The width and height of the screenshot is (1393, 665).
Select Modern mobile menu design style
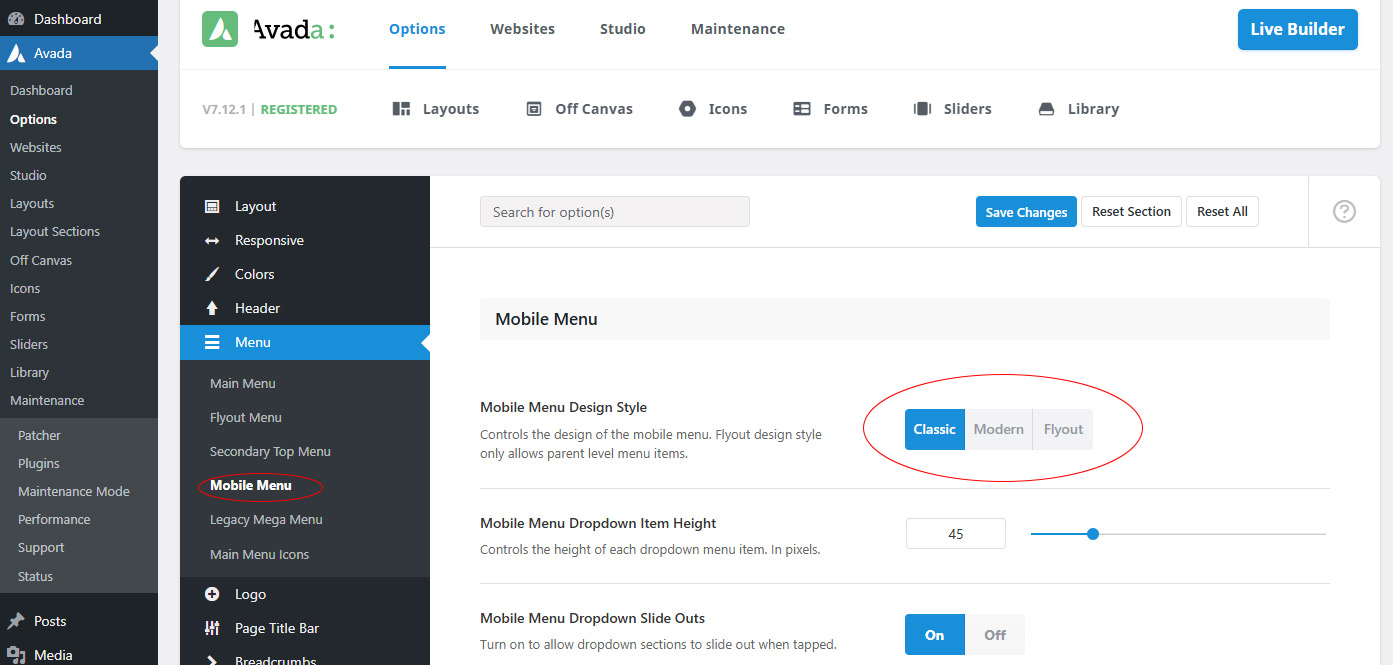pos(999,429)
